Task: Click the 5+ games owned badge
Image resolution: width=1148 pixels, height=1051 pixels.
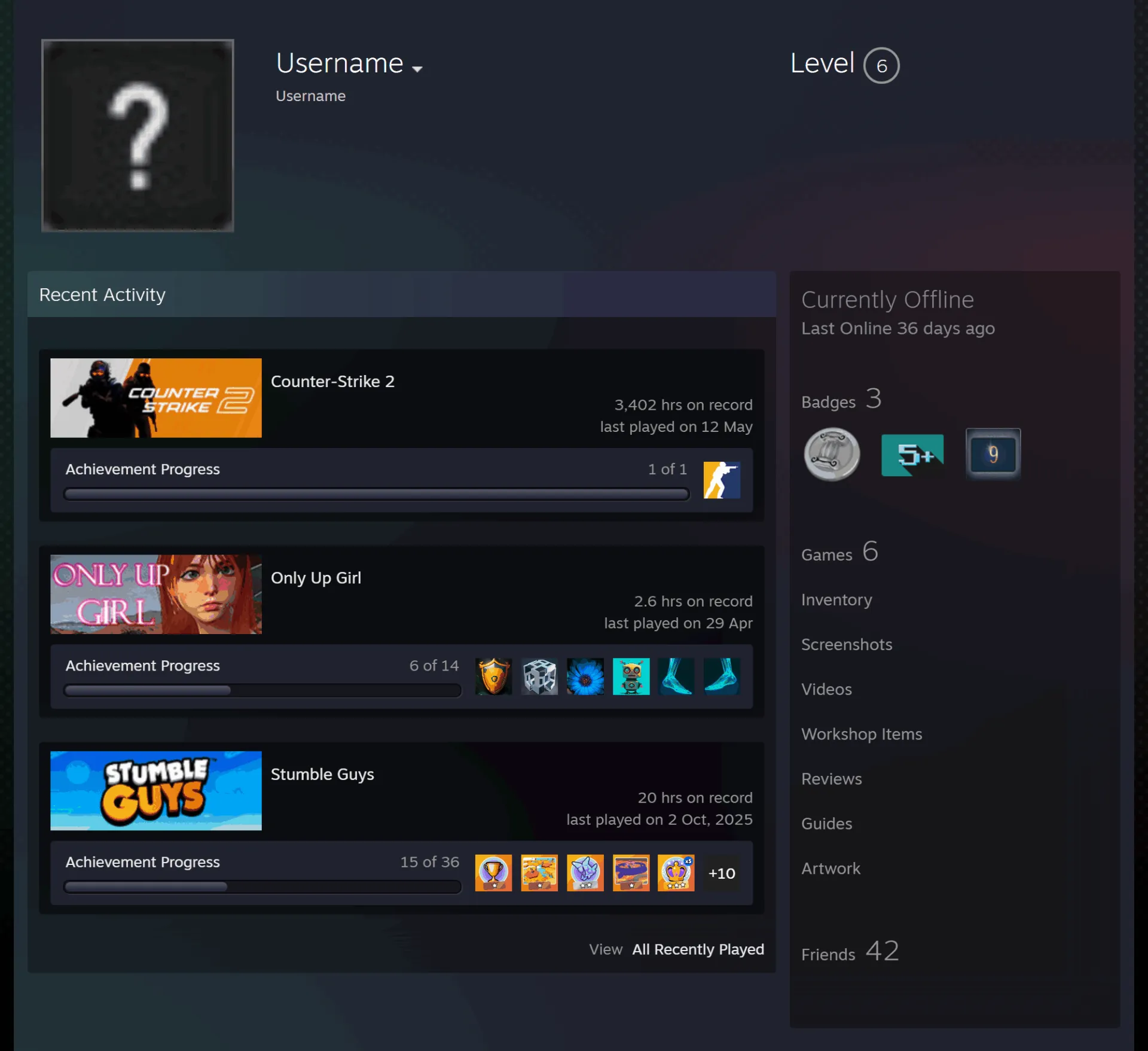Action: pyautogui.click(x=912, y=455)
